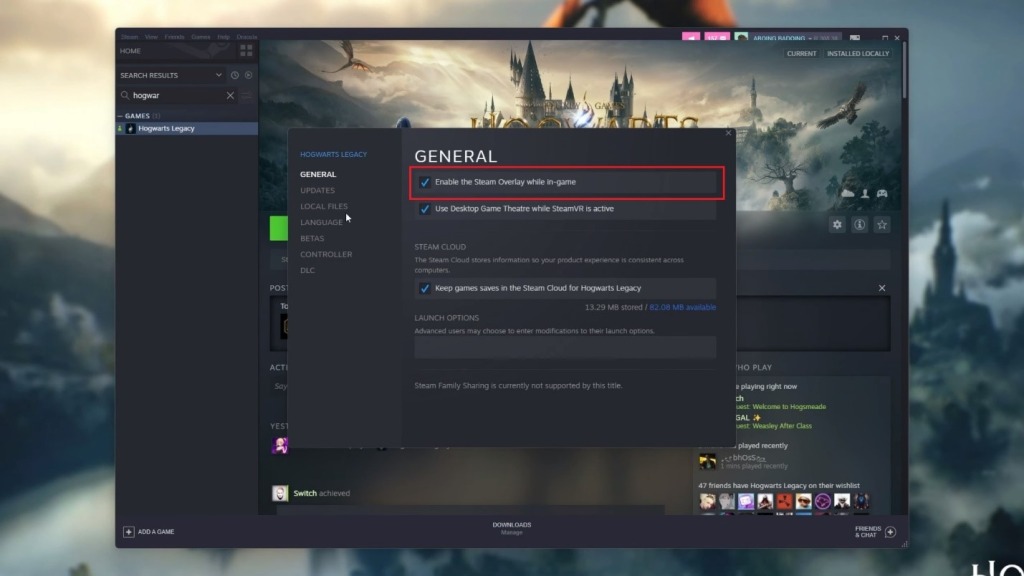Click the Switch achievement name

[305, 493]
